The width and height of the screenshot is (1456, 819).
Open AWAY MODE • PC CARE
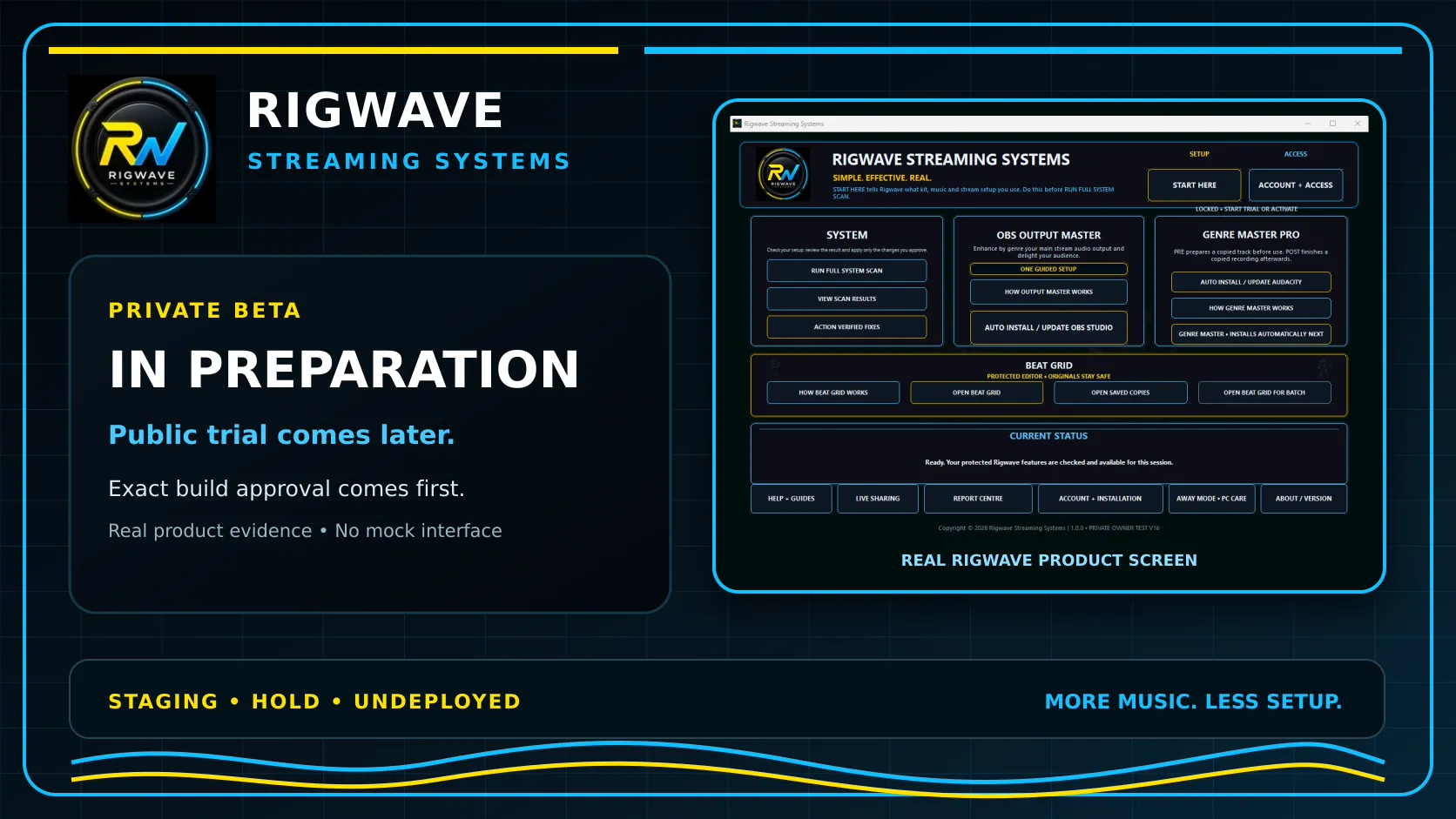(x=1211, y=499)
